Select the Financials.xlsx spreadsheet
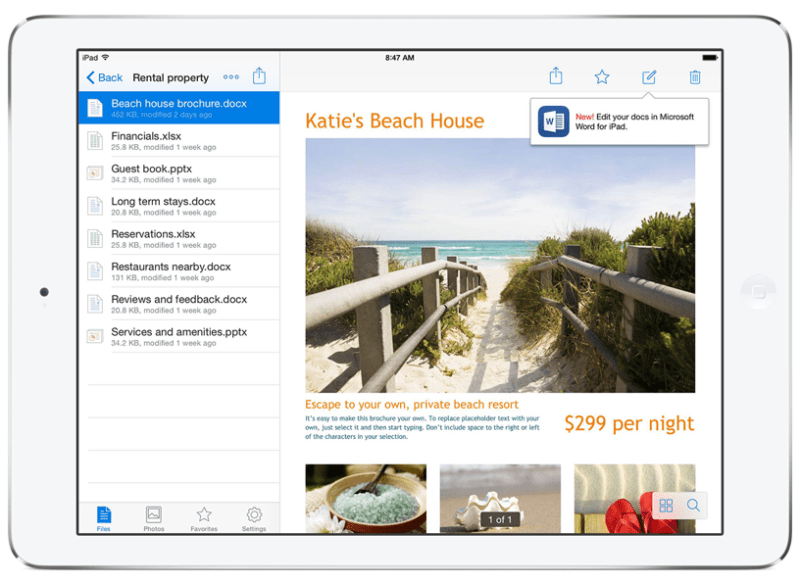This screenshot has width=800, height=583. click(180, 140)
